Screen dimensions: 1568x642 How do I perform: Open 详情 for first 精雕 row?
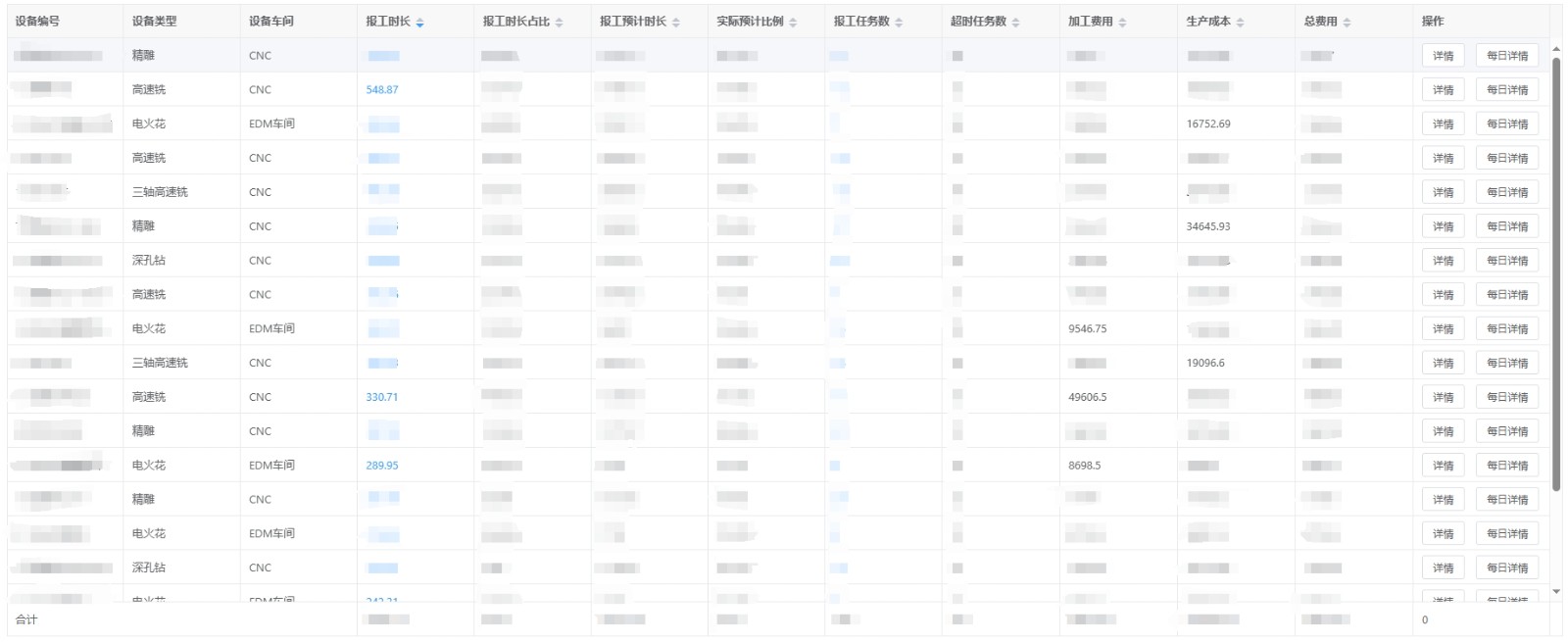pyautogui.click(x=1443, y=56)
